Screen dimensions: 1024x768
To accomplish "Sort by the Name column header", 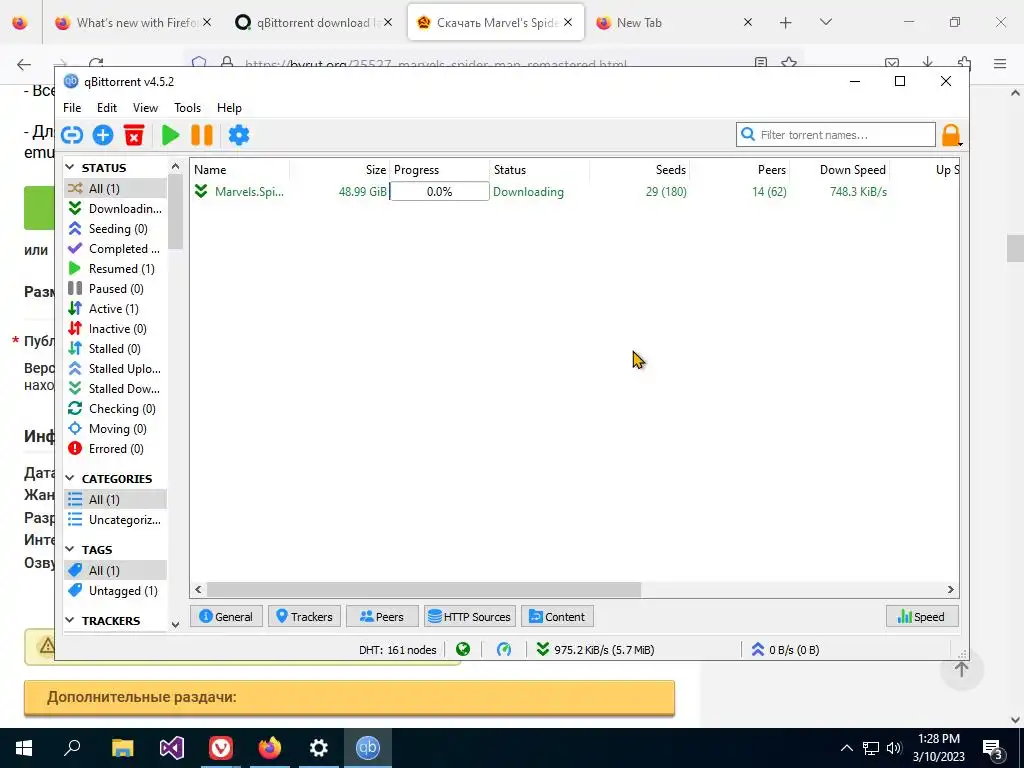I will click(x=240, y=170).
